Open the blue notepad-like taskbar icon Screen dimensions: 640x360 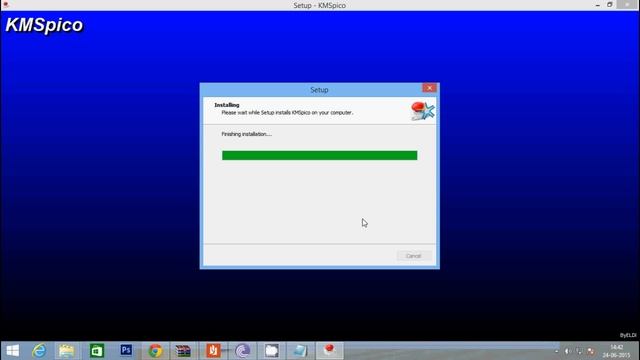point(300,351)
